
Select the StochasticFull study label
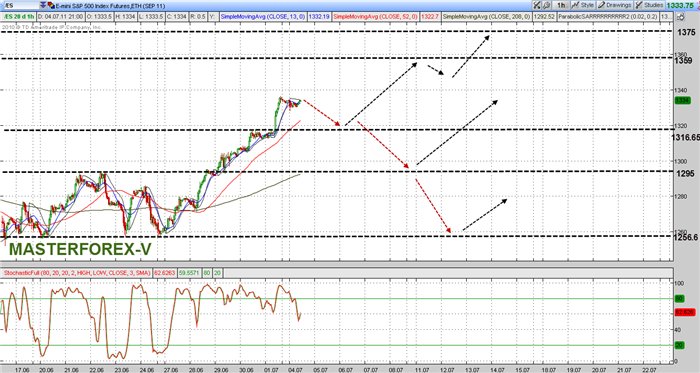[x=77, y=273]
